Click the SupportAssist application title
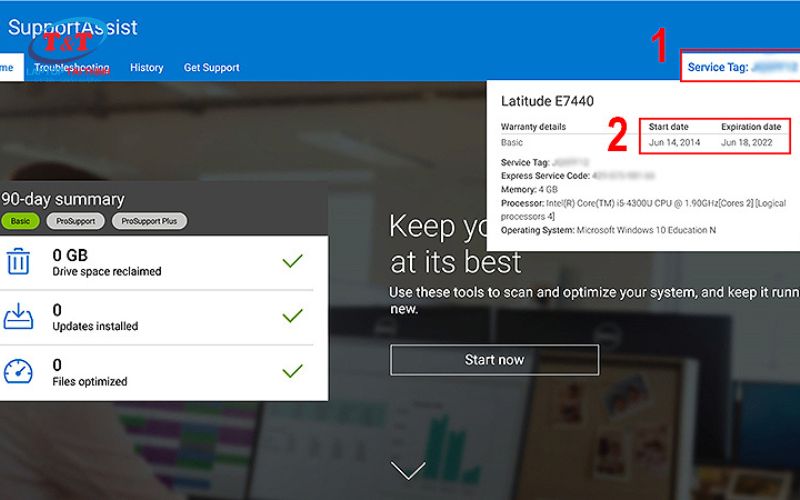 click(72, 27)
